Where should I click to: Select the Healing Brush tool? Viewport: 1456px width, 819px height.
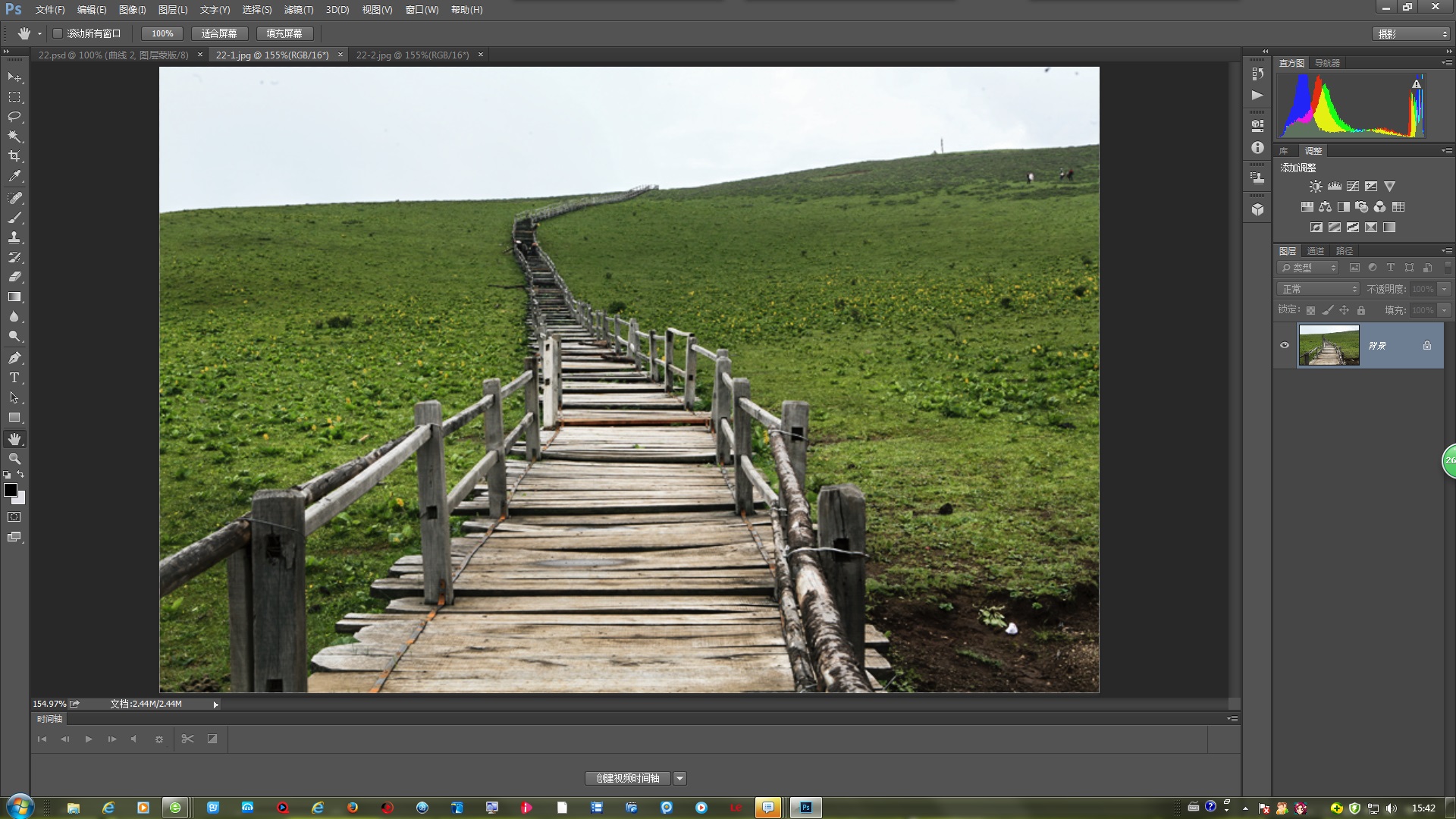[14, 198]
